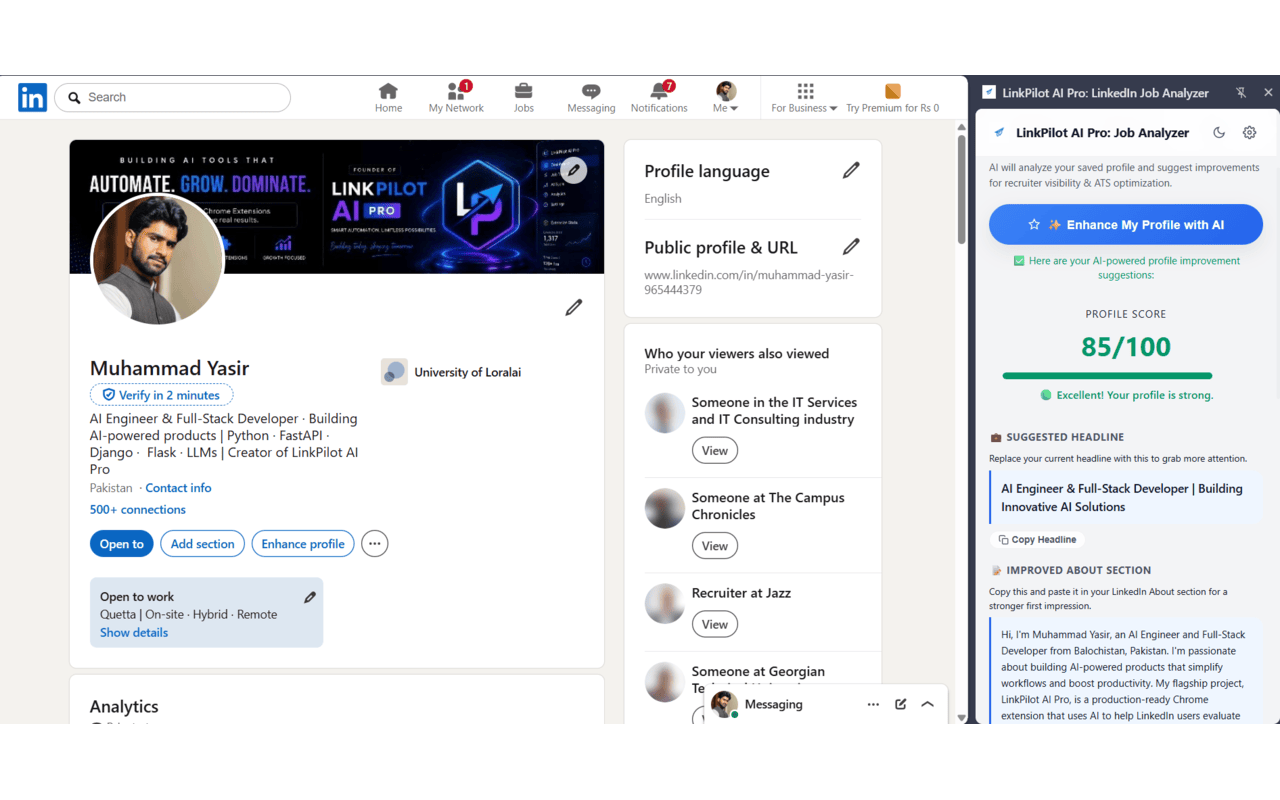This screenshot has height=800, width=1280.
Task: Click the 85/100 profile score
Action: point(1126,347)
